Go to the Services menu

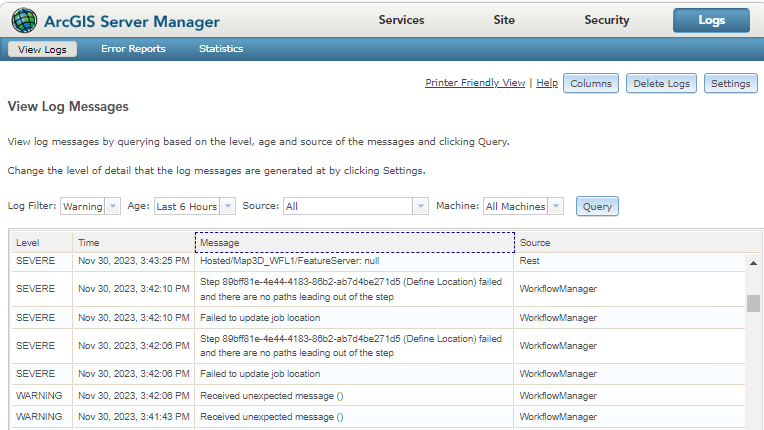(x=401, y=20)
